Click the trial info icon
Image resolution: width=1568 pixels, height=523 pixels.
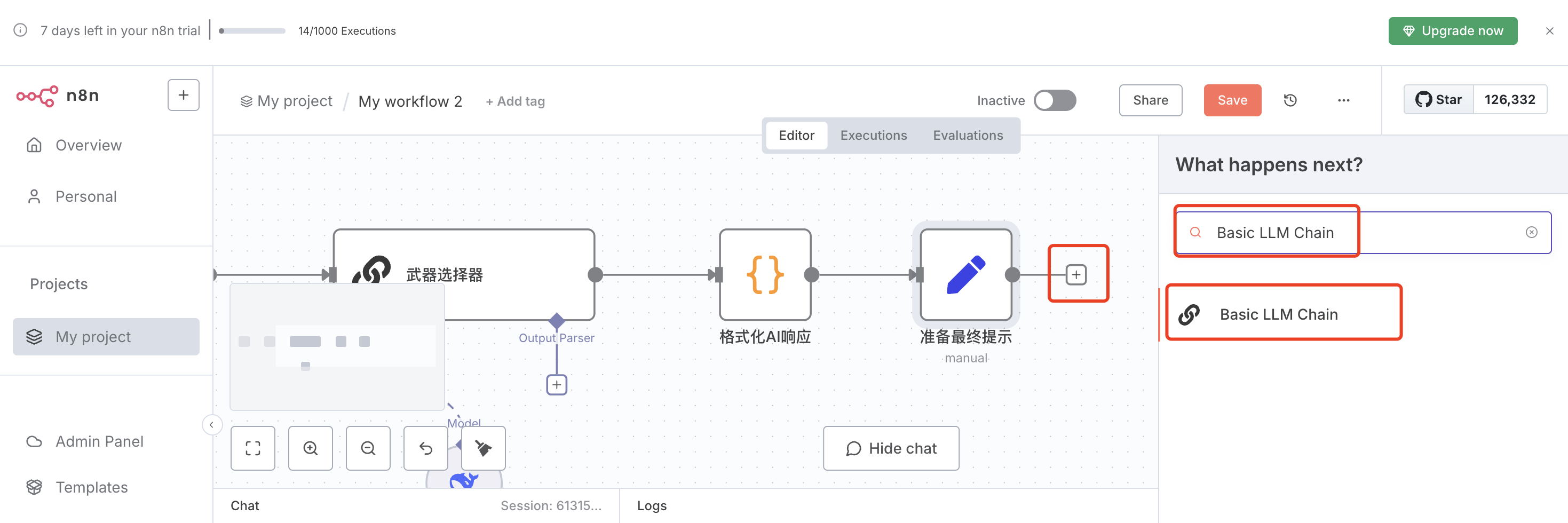click(x=20, y=30)
